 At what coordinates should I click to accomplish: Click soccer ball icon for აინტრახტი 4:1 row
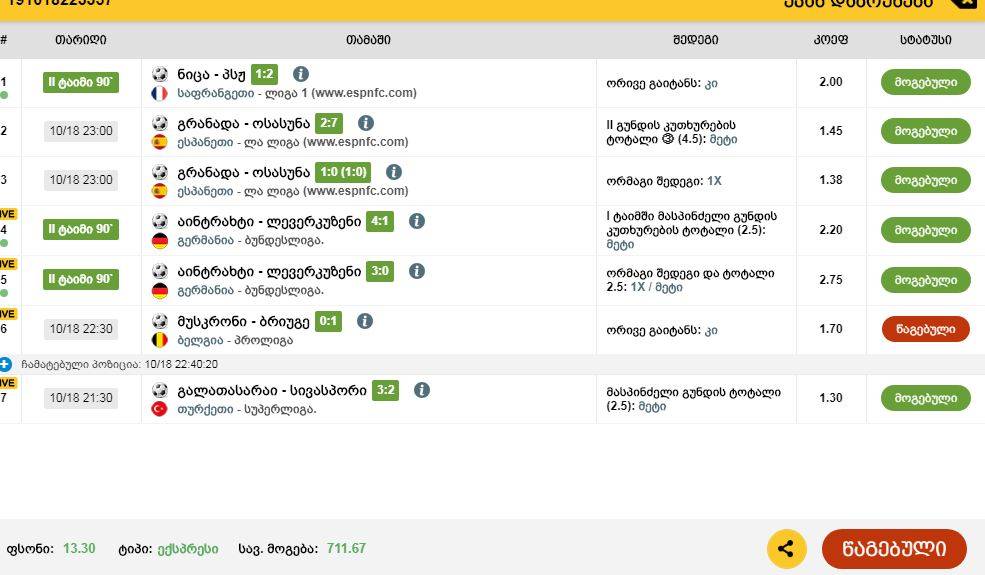click(160, 221)
